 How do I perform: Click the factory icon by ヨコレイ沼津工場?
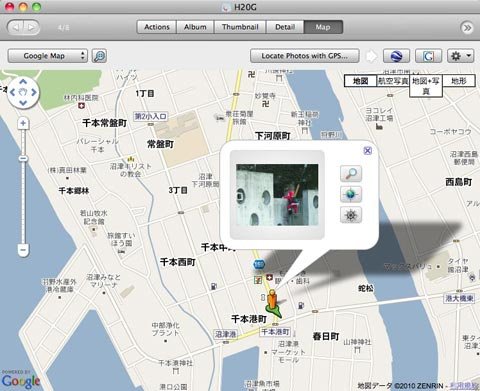[x=379, y=126]
